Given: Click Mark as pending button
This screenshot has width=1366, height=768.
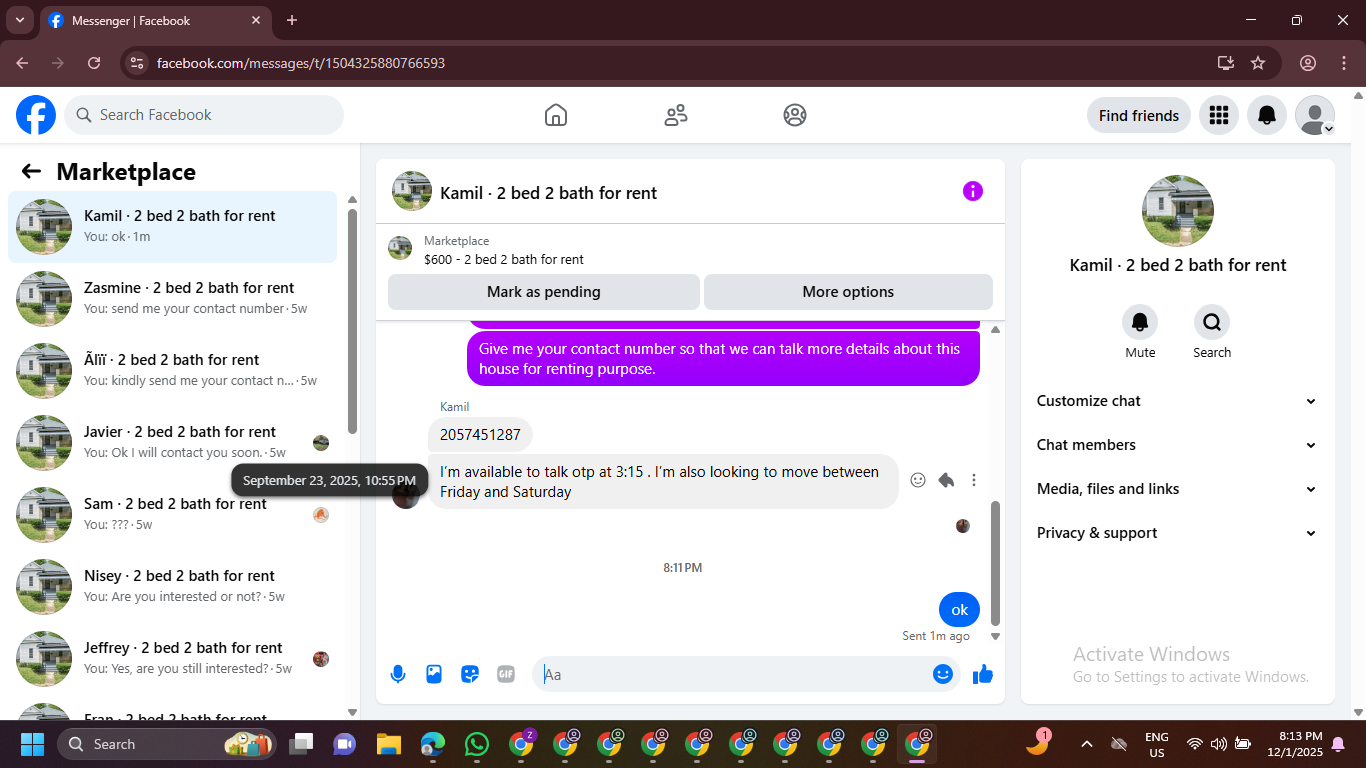Looking at the screenshot, I should tap(544, 292).
